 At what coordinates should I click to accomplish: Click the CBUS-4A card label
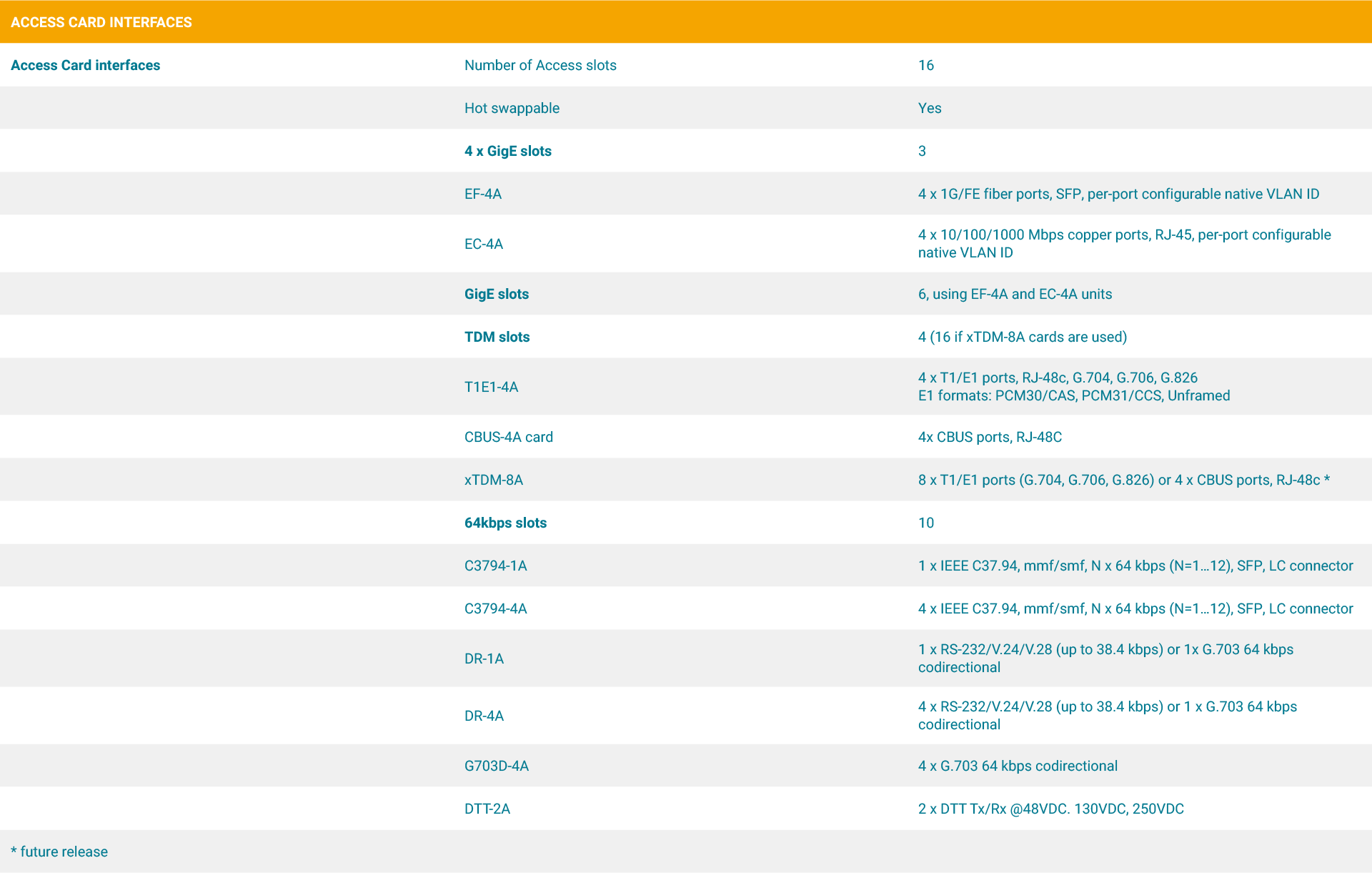508,437
